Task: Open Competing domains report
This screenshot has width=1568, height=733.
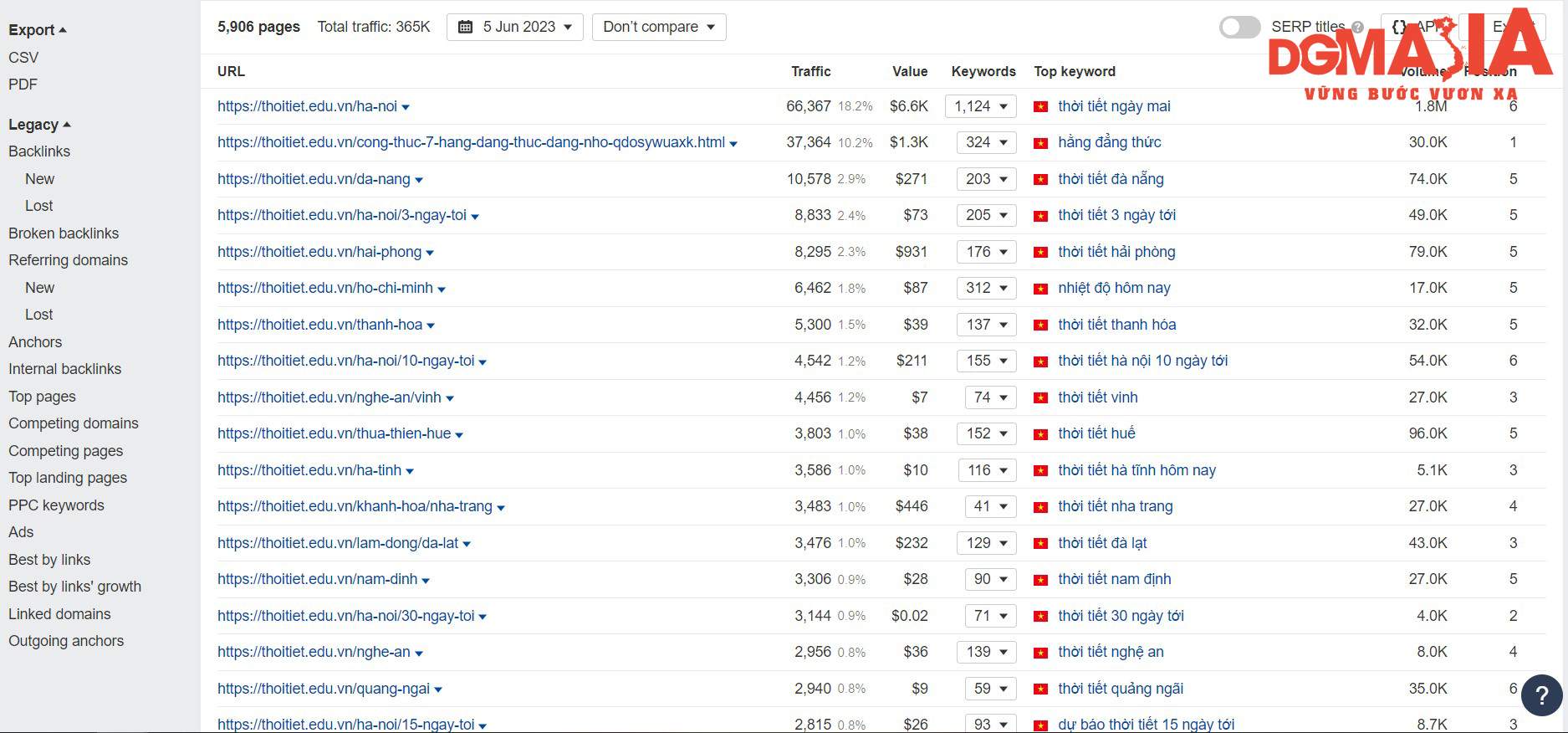Action: point(74,423)
